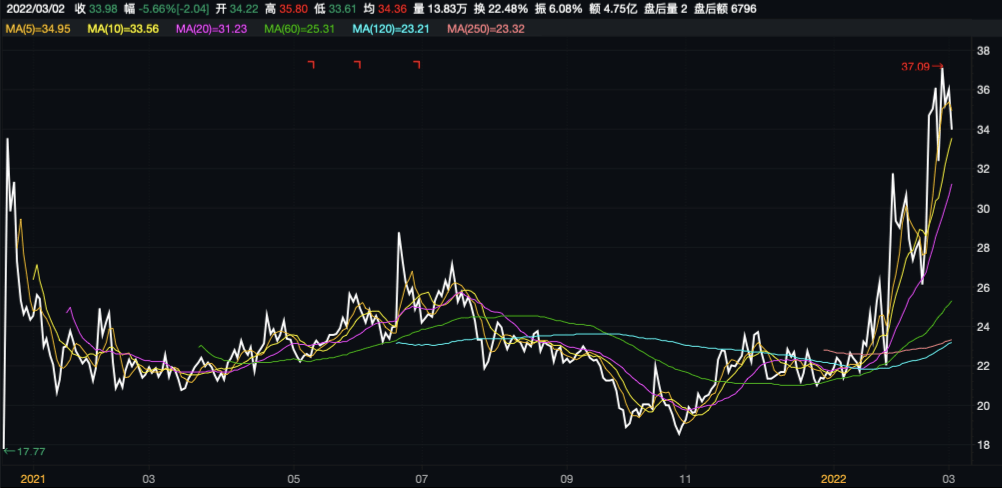Viewport: 1002px width, 488px height.
Task: Click the 2021 label on the time axis
Action: pyautogui.click(x=34, y=479)
